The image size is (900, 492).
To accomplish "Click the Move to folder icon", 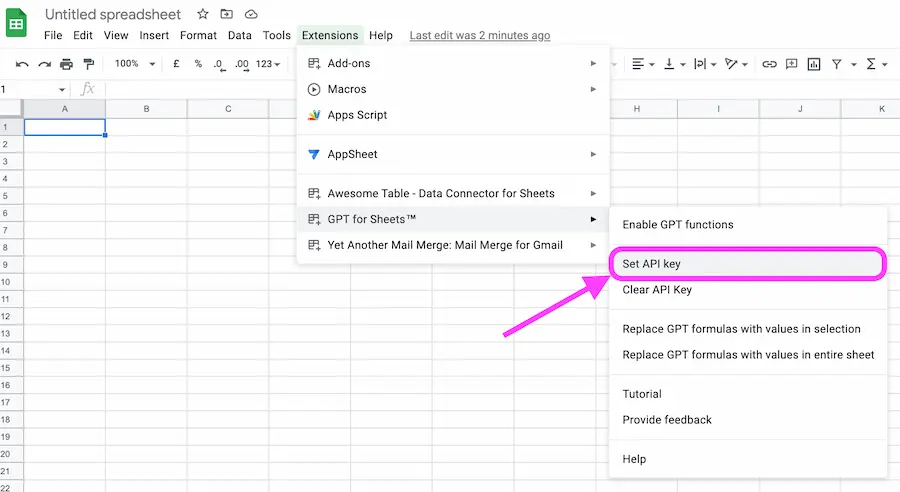I will (x=227, y=14).
